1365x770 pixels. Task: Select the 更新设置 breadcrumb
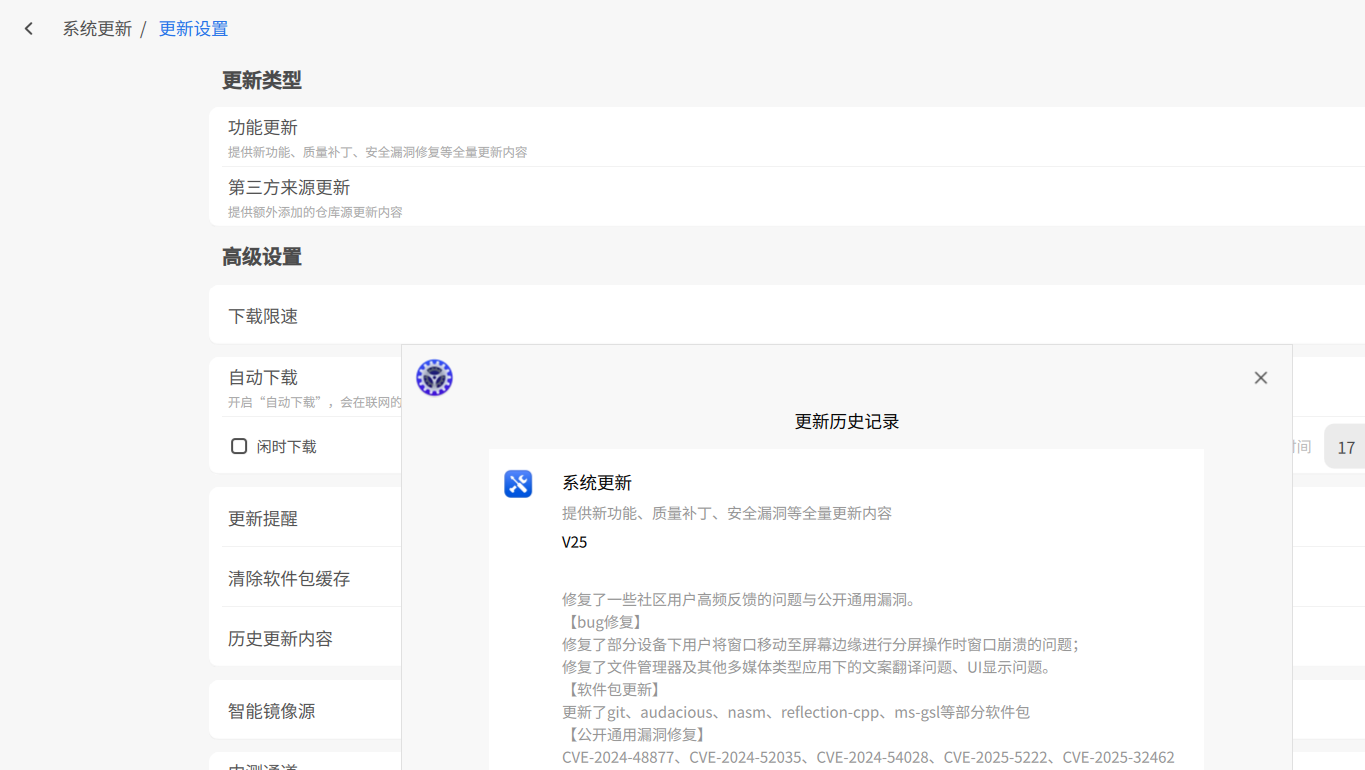pos(193,29)
